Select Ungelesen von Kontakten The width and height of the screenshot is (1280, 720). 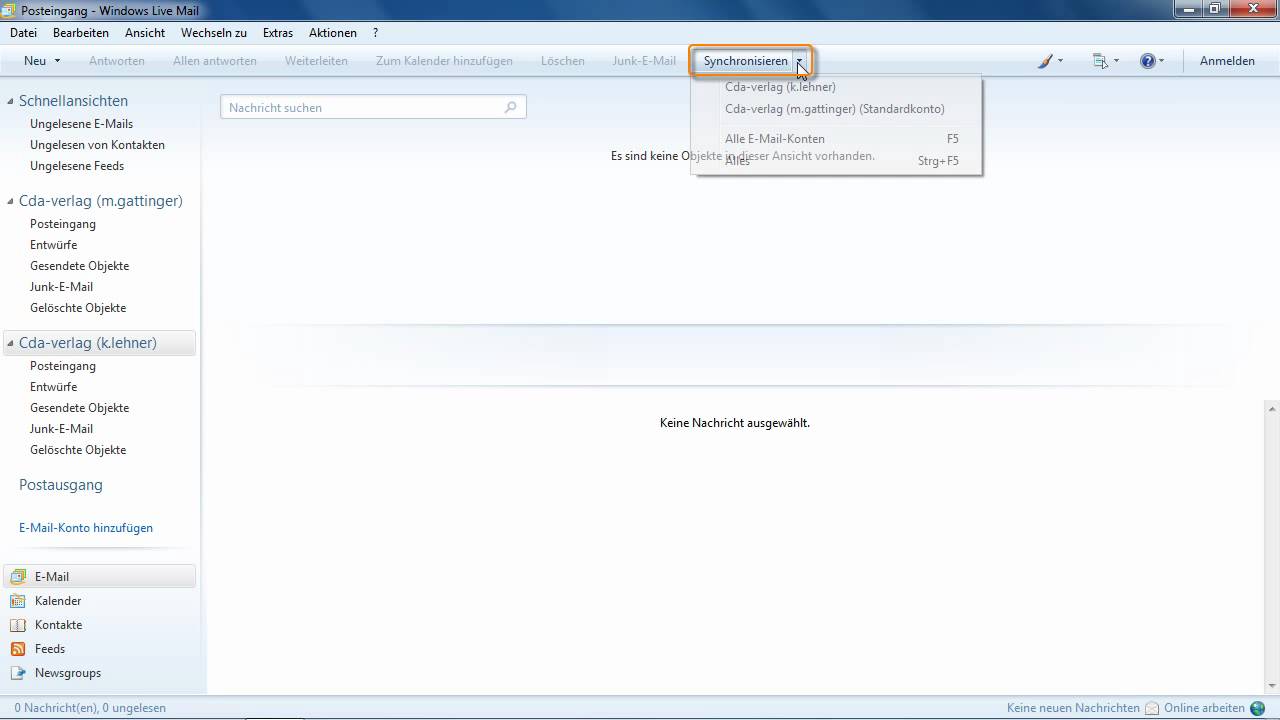[97, 145]
